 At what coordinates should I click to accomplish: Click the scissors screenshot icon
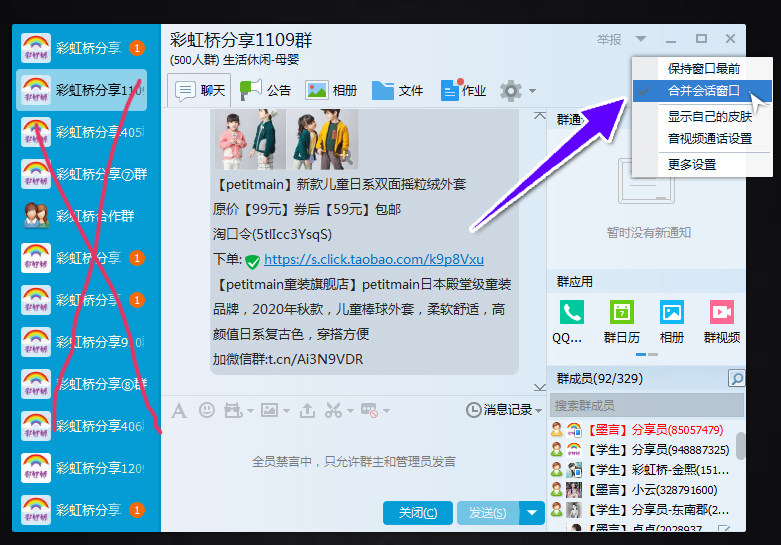(333, 410)
